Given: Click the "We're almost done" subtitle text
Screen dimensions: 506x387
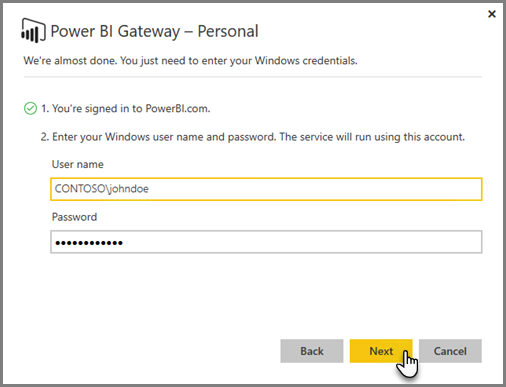Looking at the screenshot, I should click(190, 61).
